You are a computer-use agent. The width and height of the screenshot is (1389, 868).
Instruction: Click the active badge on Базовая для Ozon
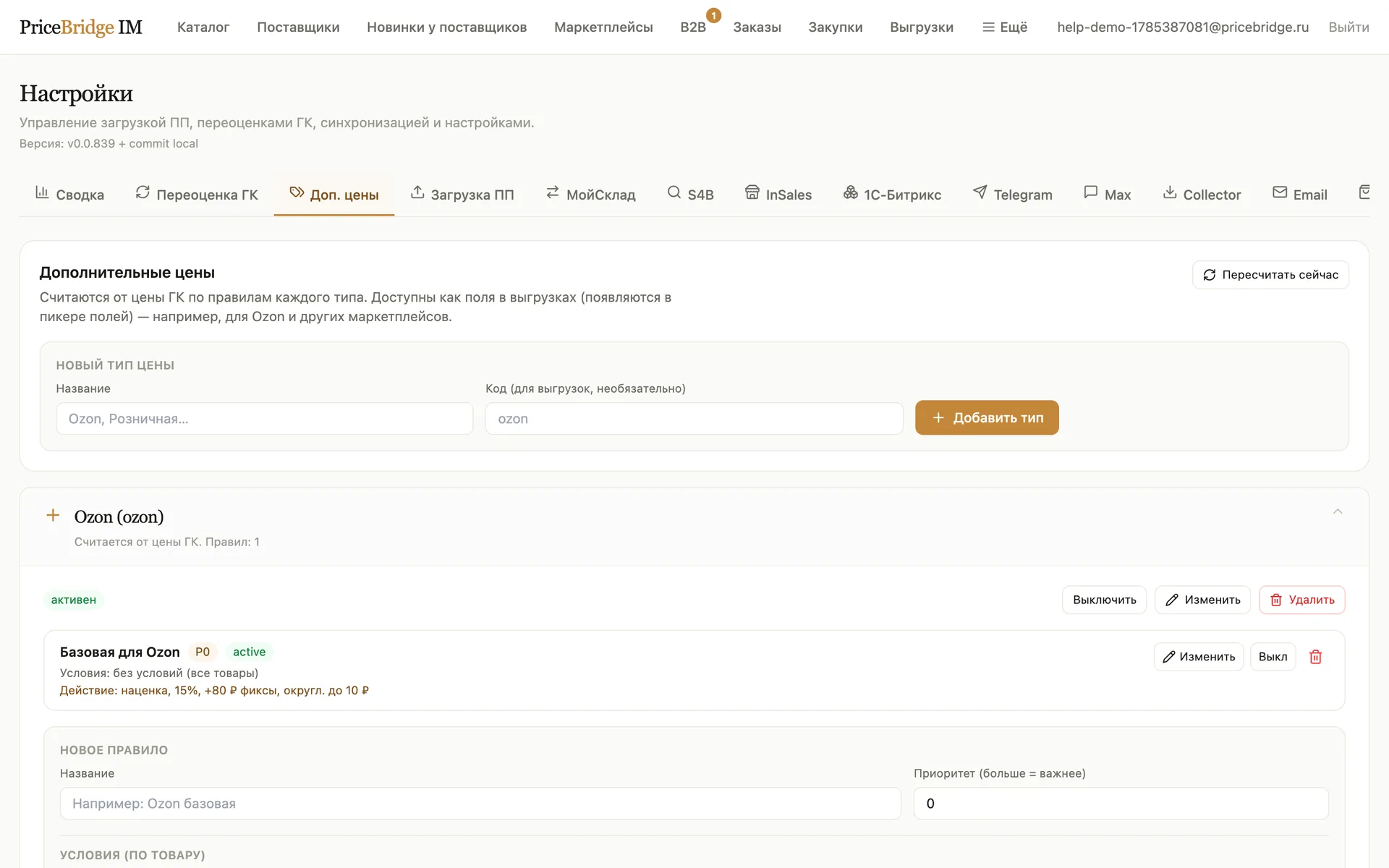click(x=249, y=652)
